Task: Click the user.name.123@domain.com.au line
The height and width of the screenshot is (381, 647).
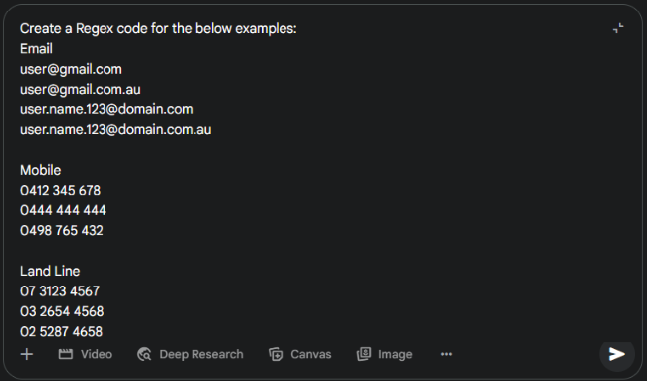Action: [x=116, y=130]
